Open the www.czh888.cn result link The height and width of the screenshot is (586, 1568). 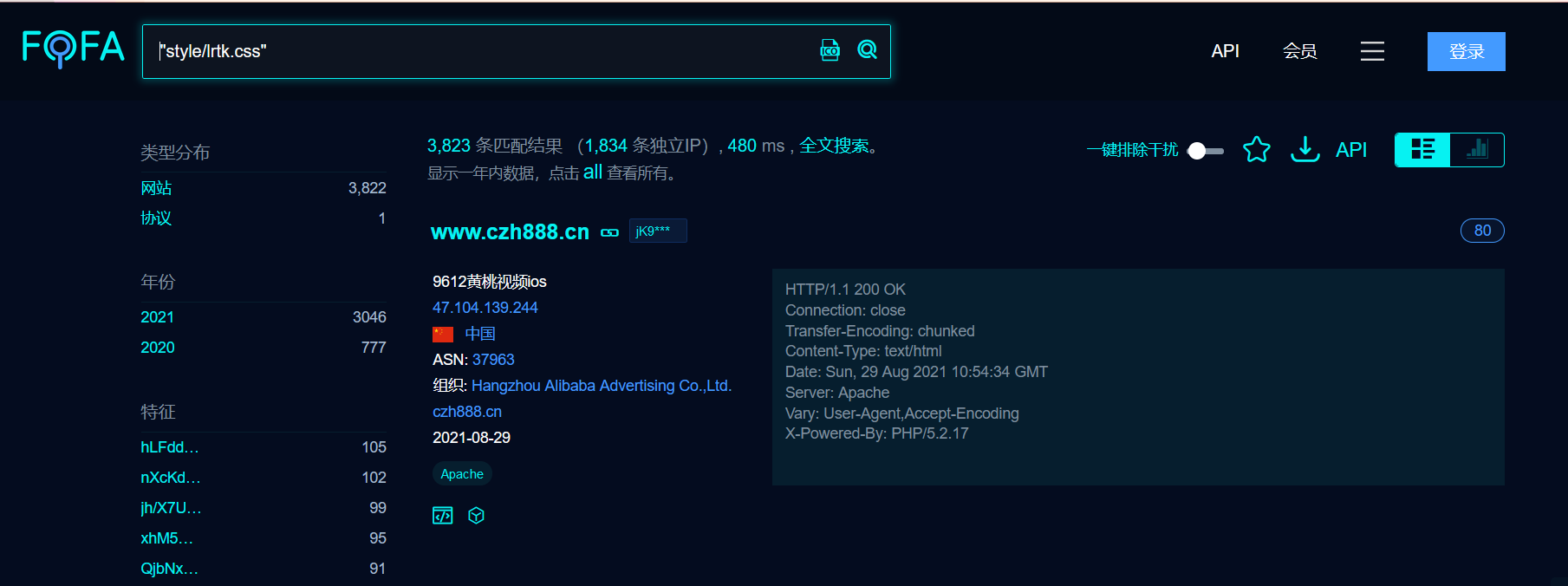pyautogui.click(x=510, y=232)
